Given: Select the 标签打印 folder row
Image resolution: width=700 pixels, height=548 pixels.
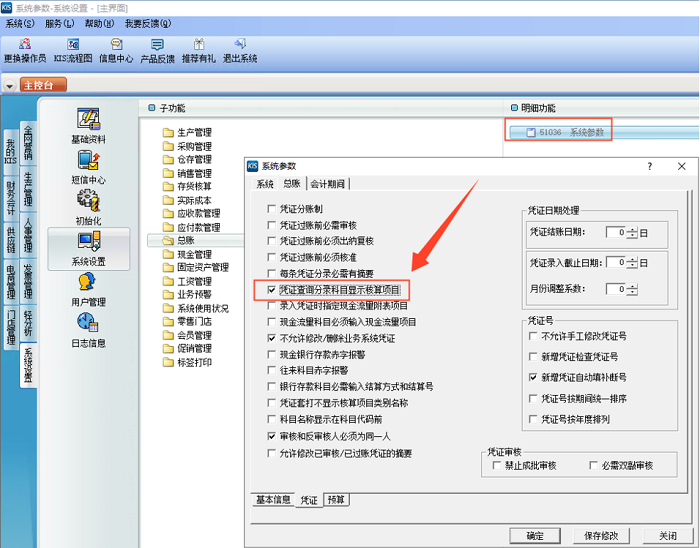Looking at the screenshot, I should (x=188, y=362).
